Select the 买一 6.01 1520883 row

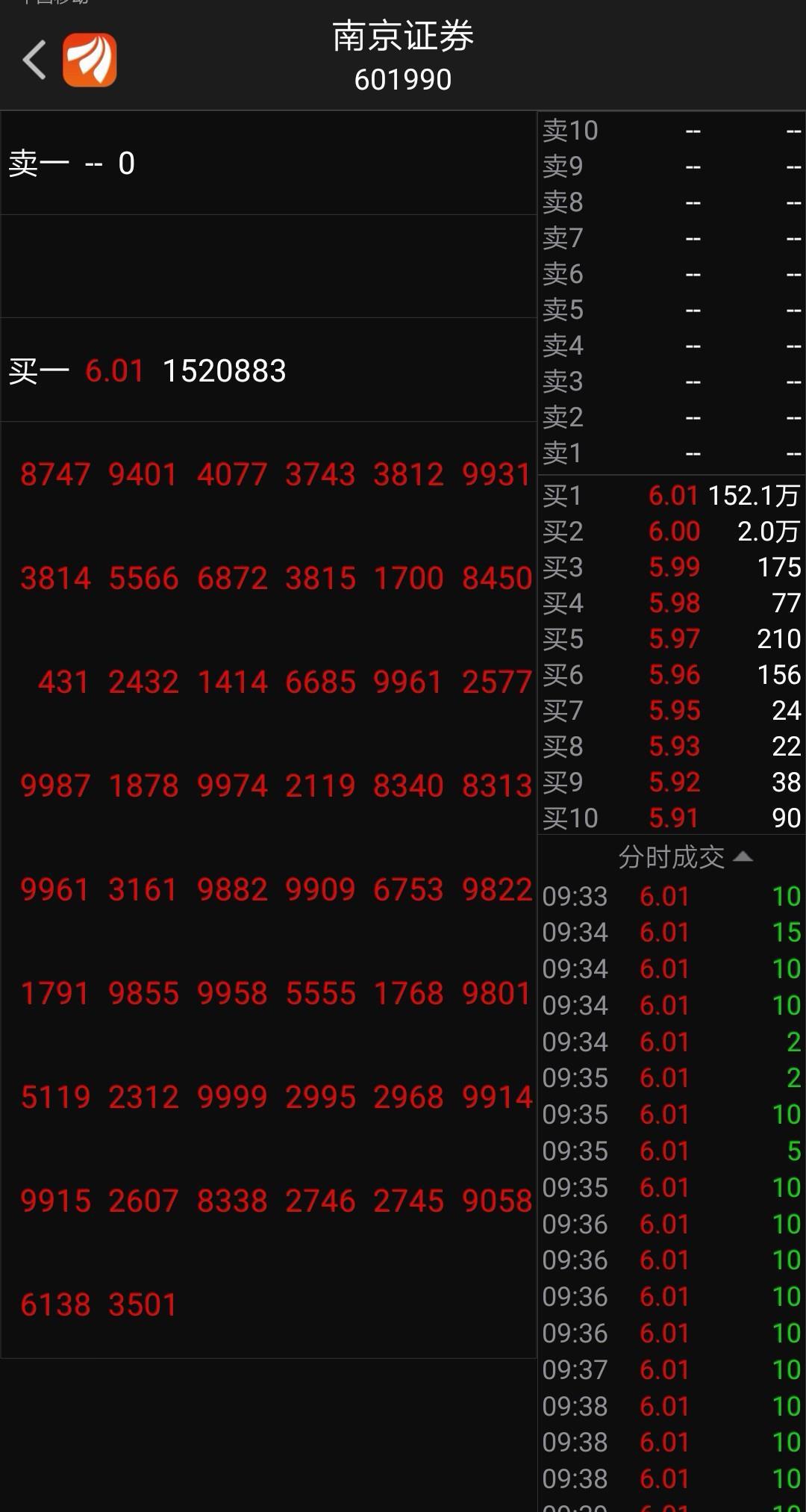[x=269, y=370]
